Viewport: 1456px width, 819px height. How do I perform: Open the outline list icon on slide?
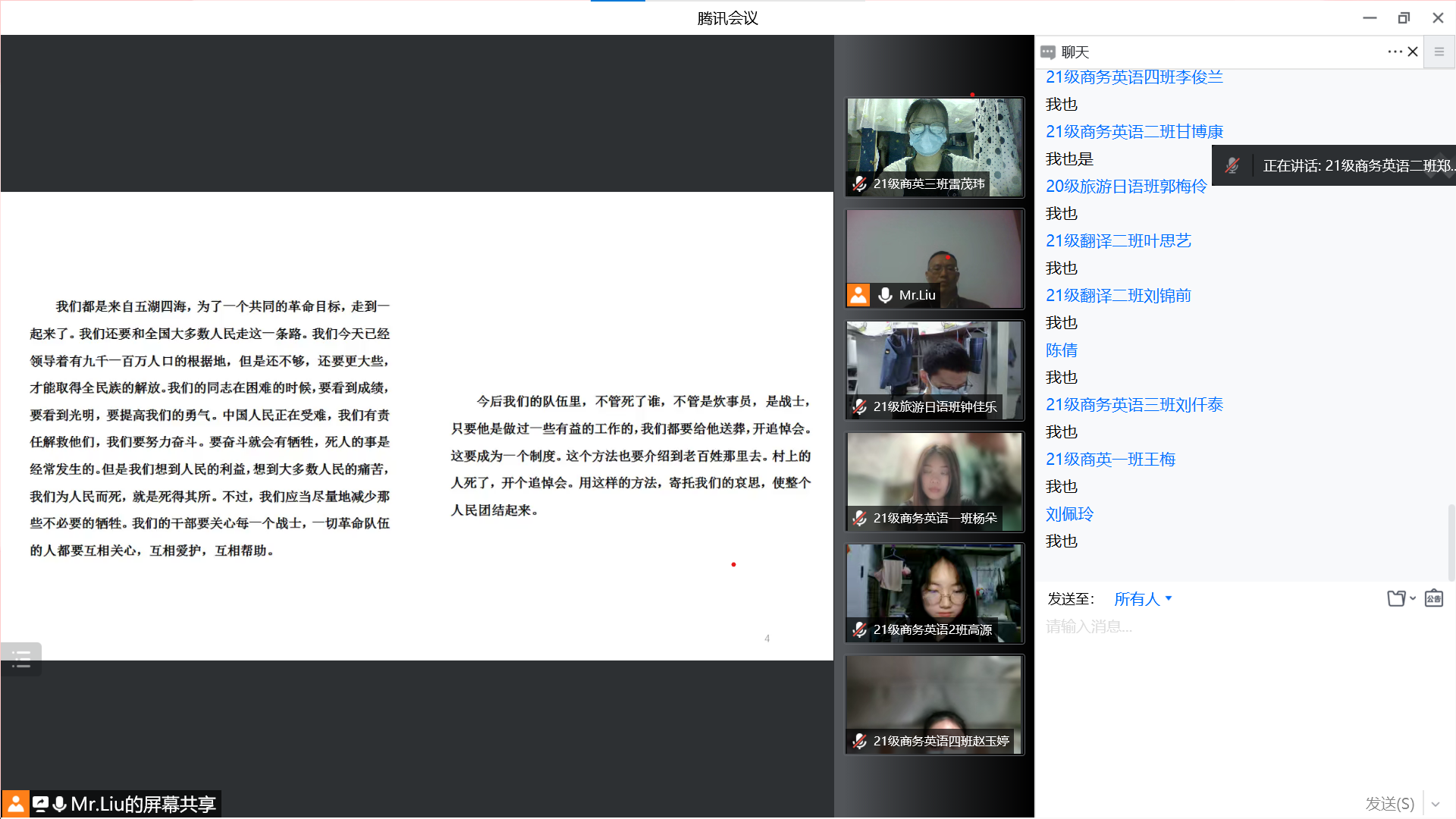21,659
